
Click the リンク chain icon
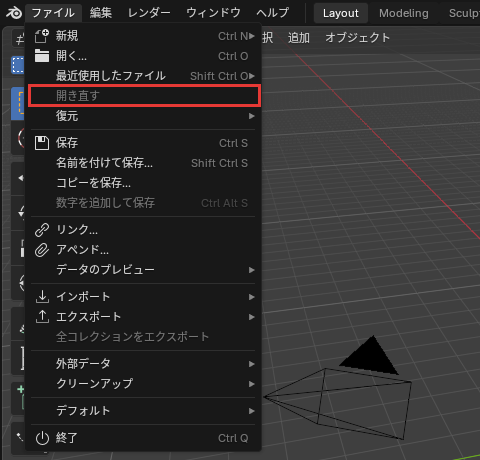click(42, 230)
